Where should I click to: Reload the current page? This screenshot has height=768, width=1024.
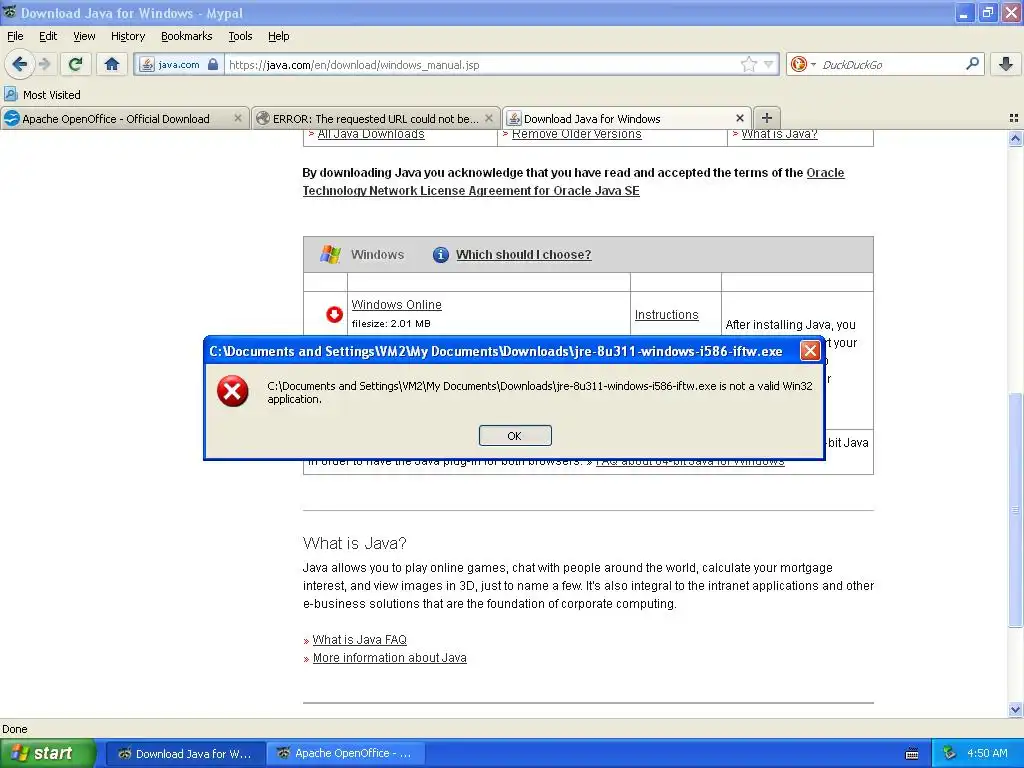[x=75, y=64]
